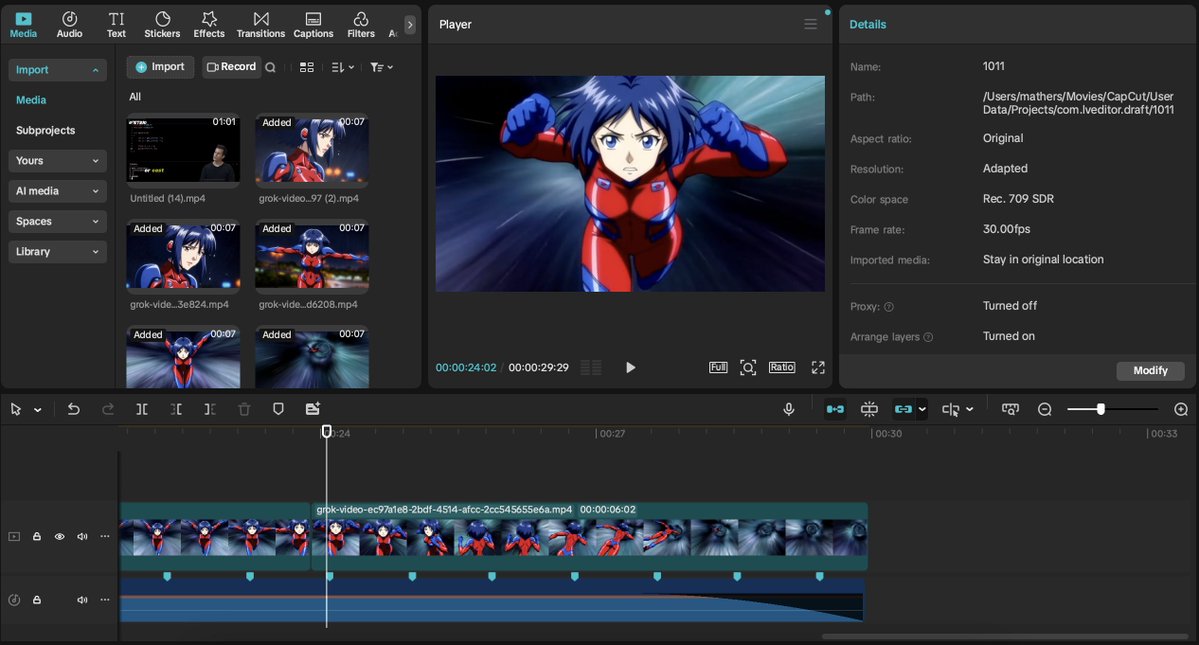
Task: Hide the video track with eye icon
Action: [x=59, y=537]
